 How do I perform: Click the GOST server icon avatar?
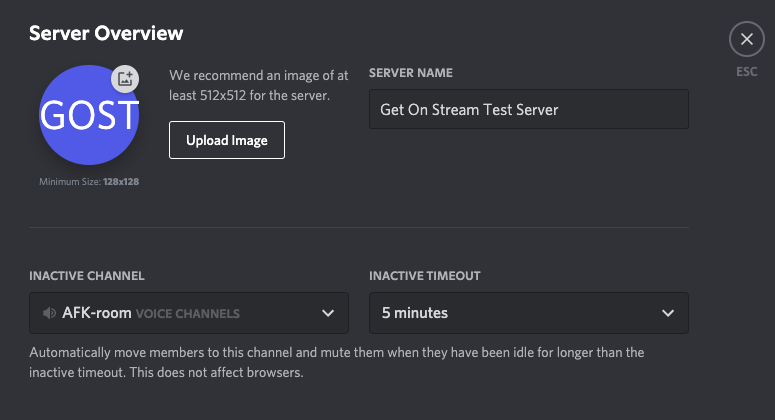coord(88,117)
